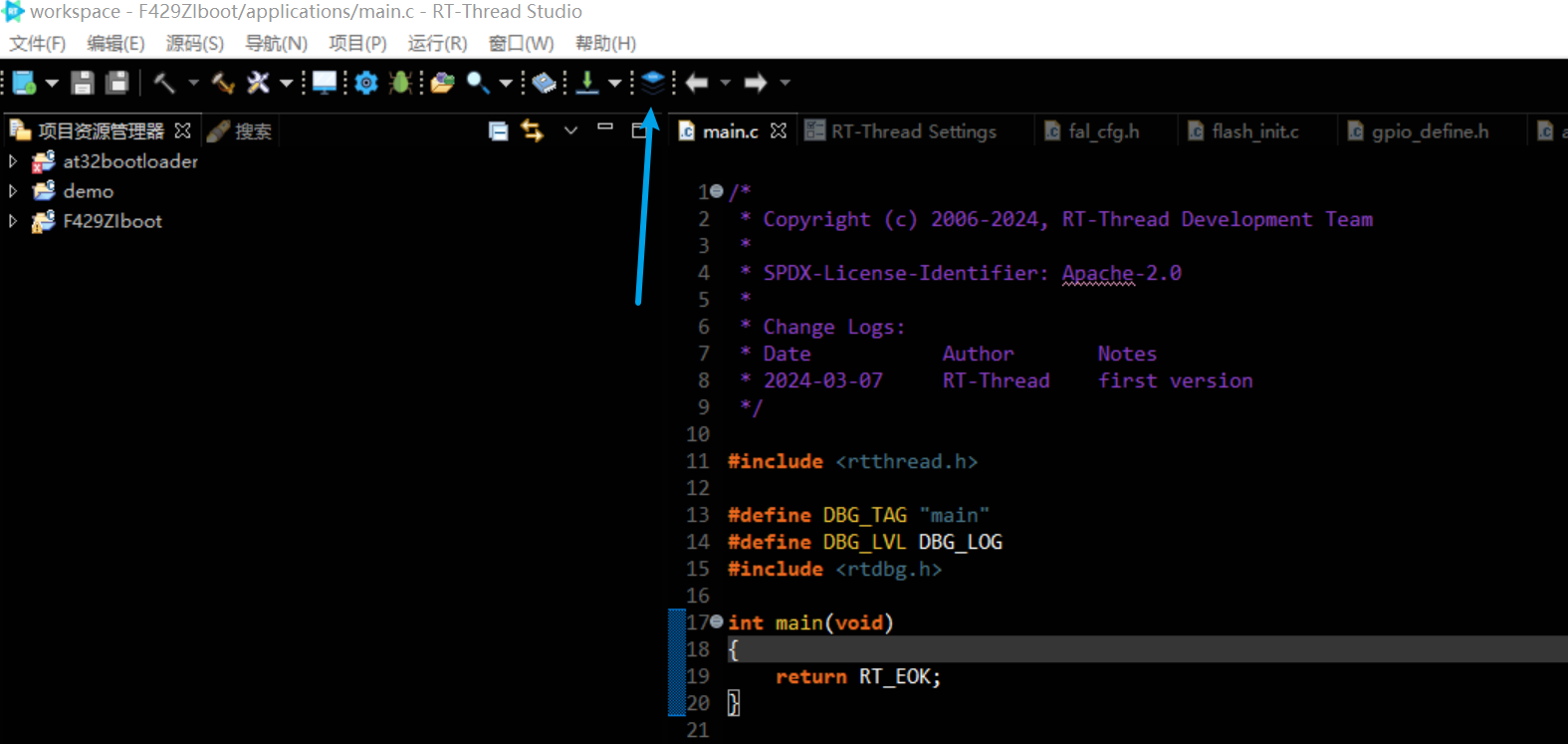The image size is (1568, 744).
Task: Minimize the project explorer panel
Action: pyautogui.click(x=604, y=127)
